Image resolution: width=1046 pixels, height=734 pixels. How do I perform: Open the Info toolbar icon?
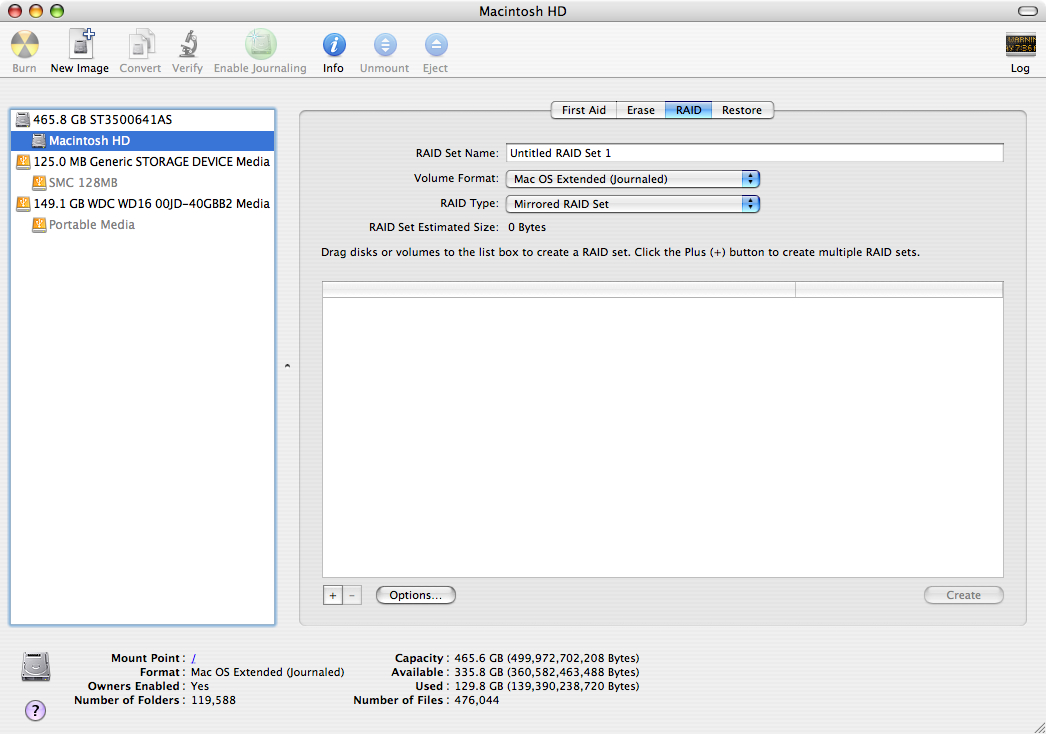(x=333, y=46)
